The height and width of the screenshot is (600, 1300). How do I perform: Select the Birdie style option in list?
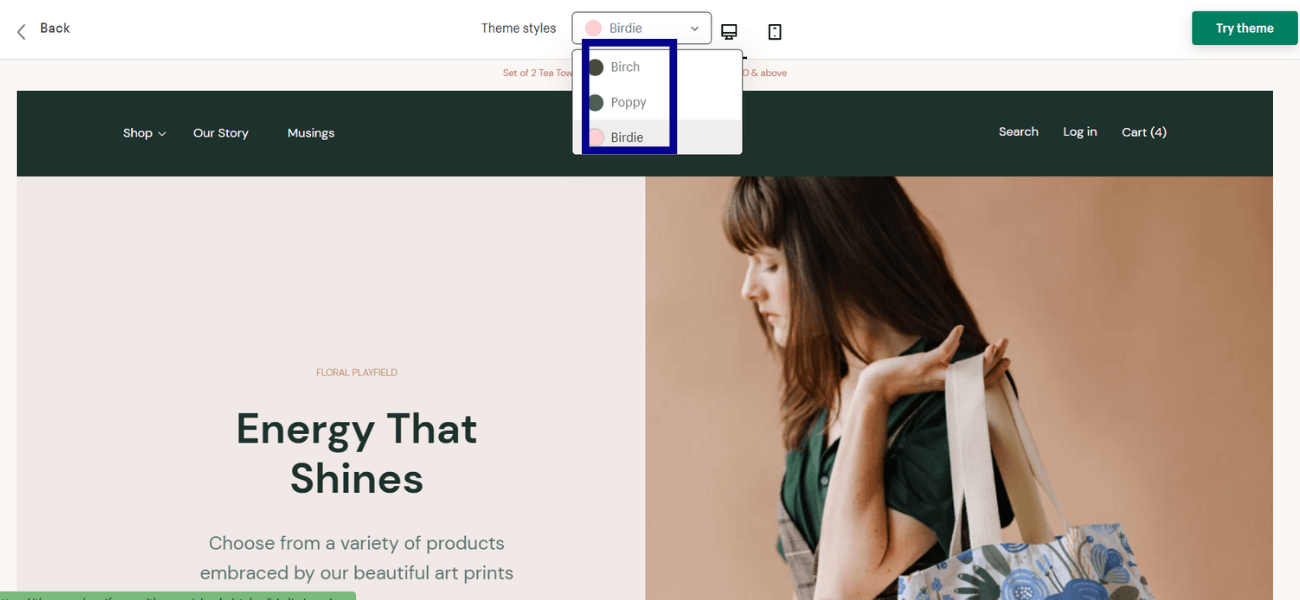coord(658,137)
